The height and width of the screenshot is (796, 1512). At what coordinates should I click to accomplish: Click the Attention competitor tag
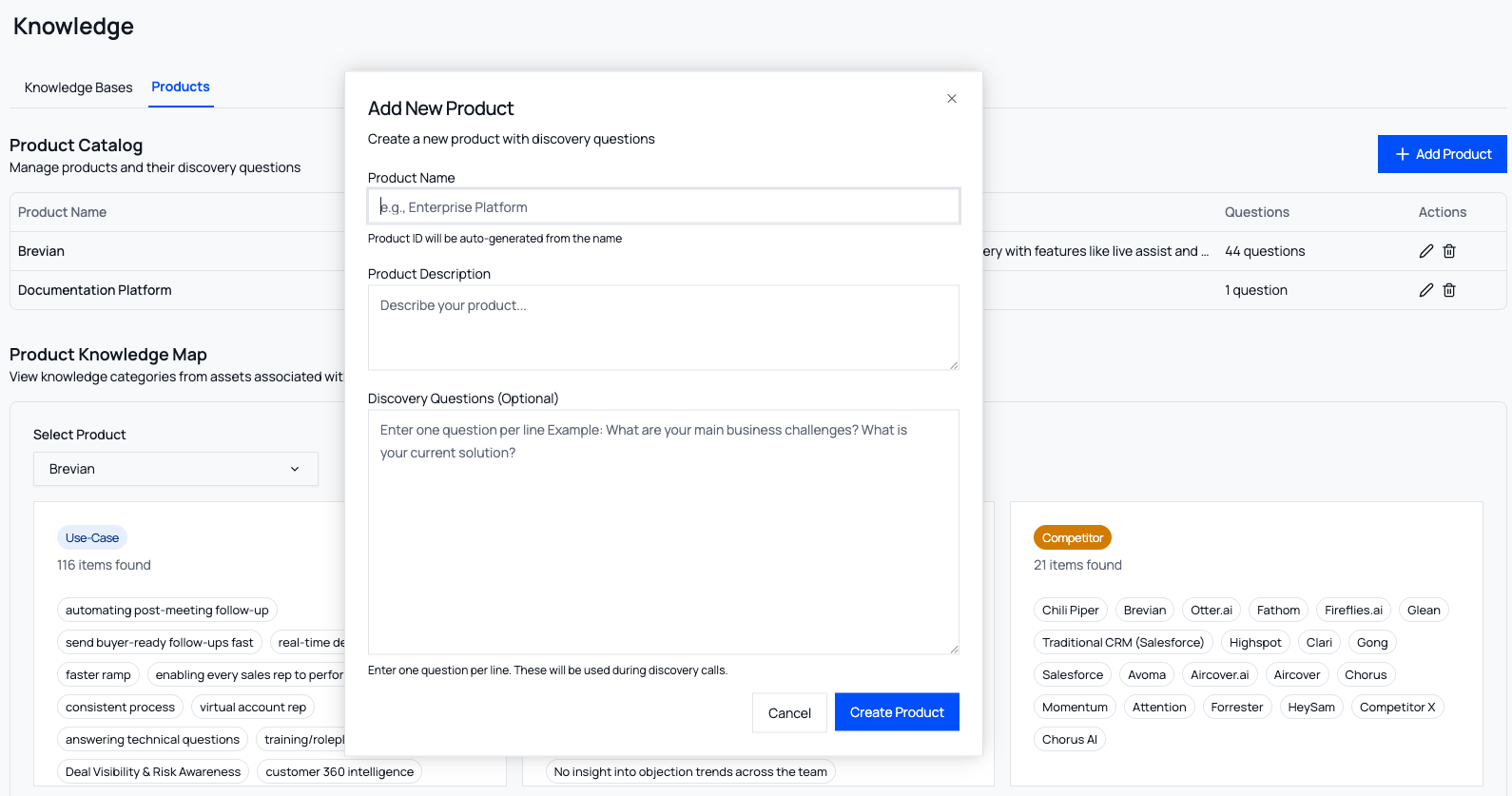click(x=1159, y=708)
